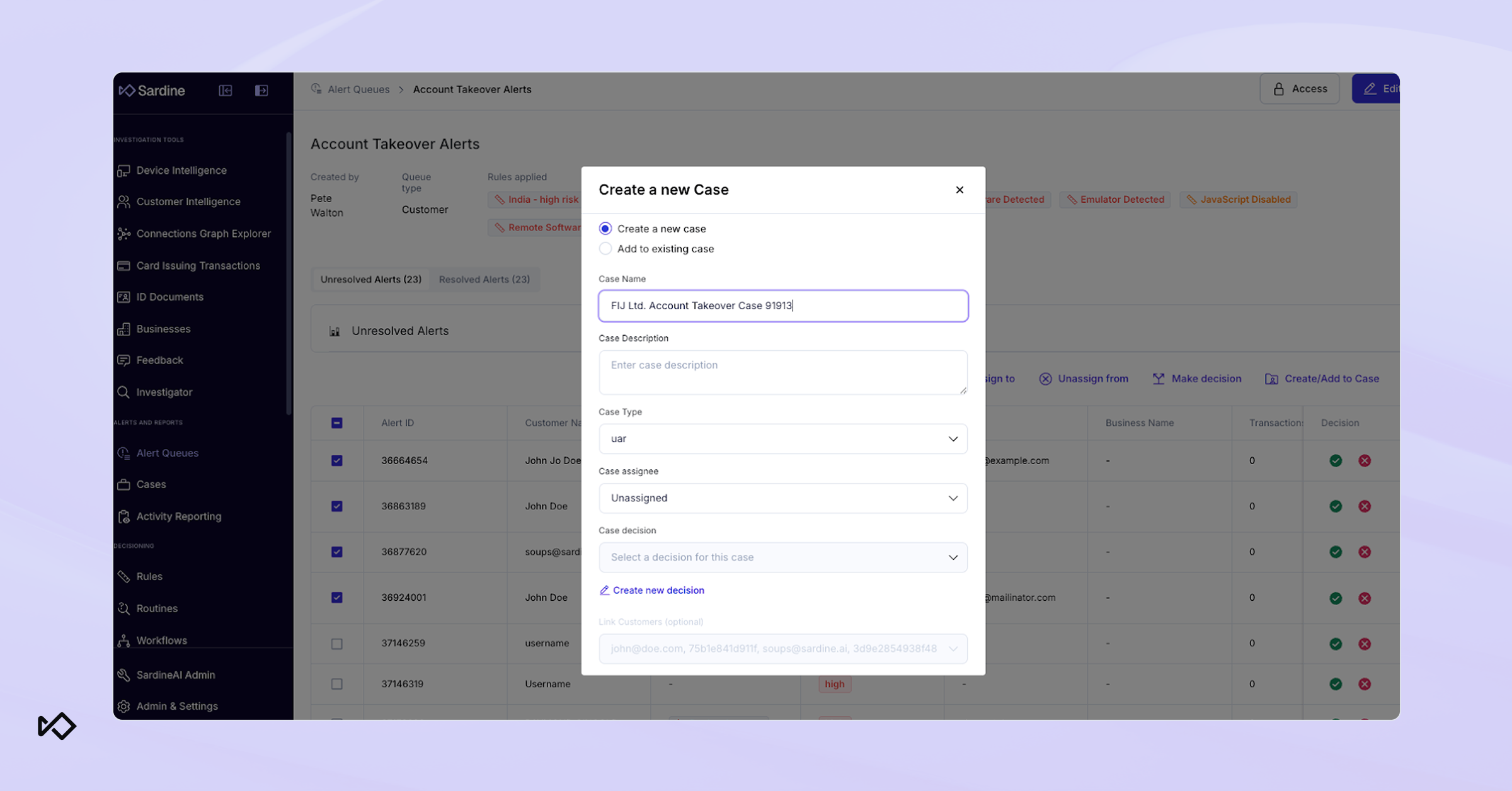Expand the Case Type dropdown showing 'uar'
1512x791 pixels.
coord(782,438)
